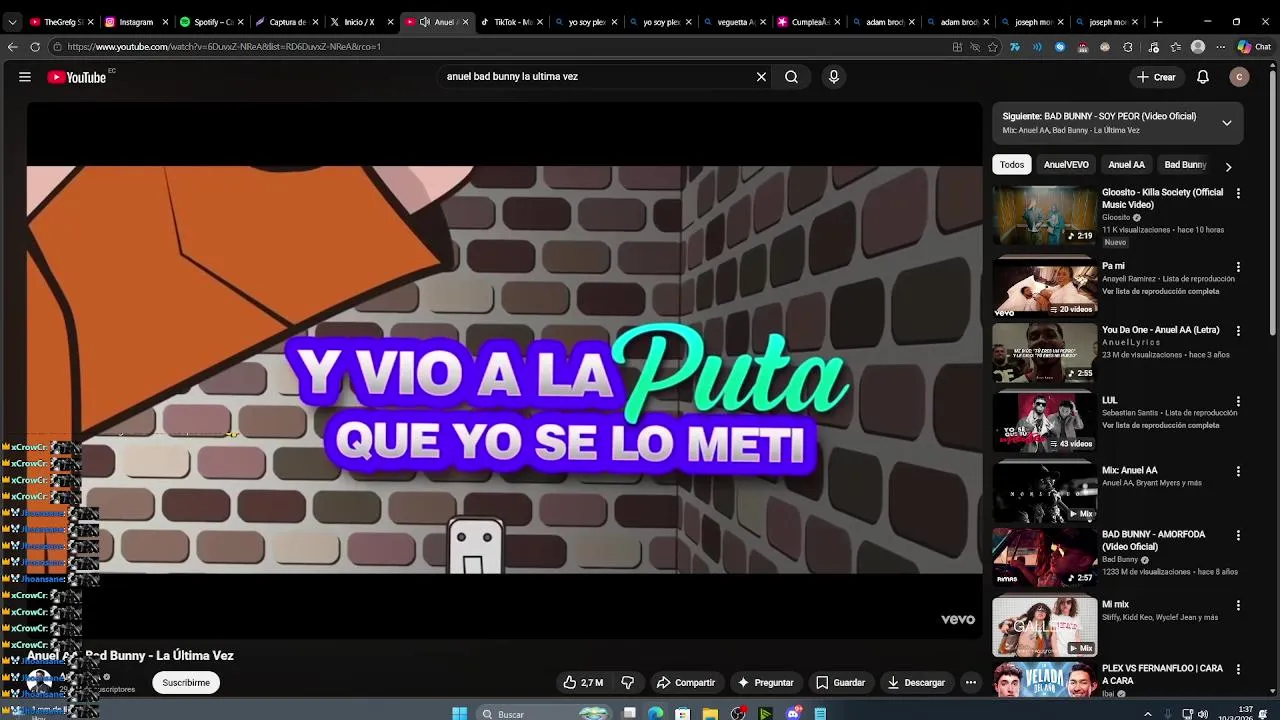1280x720 pixels.
Task: Open Discord from the taskbar
Action: point(793,713)
